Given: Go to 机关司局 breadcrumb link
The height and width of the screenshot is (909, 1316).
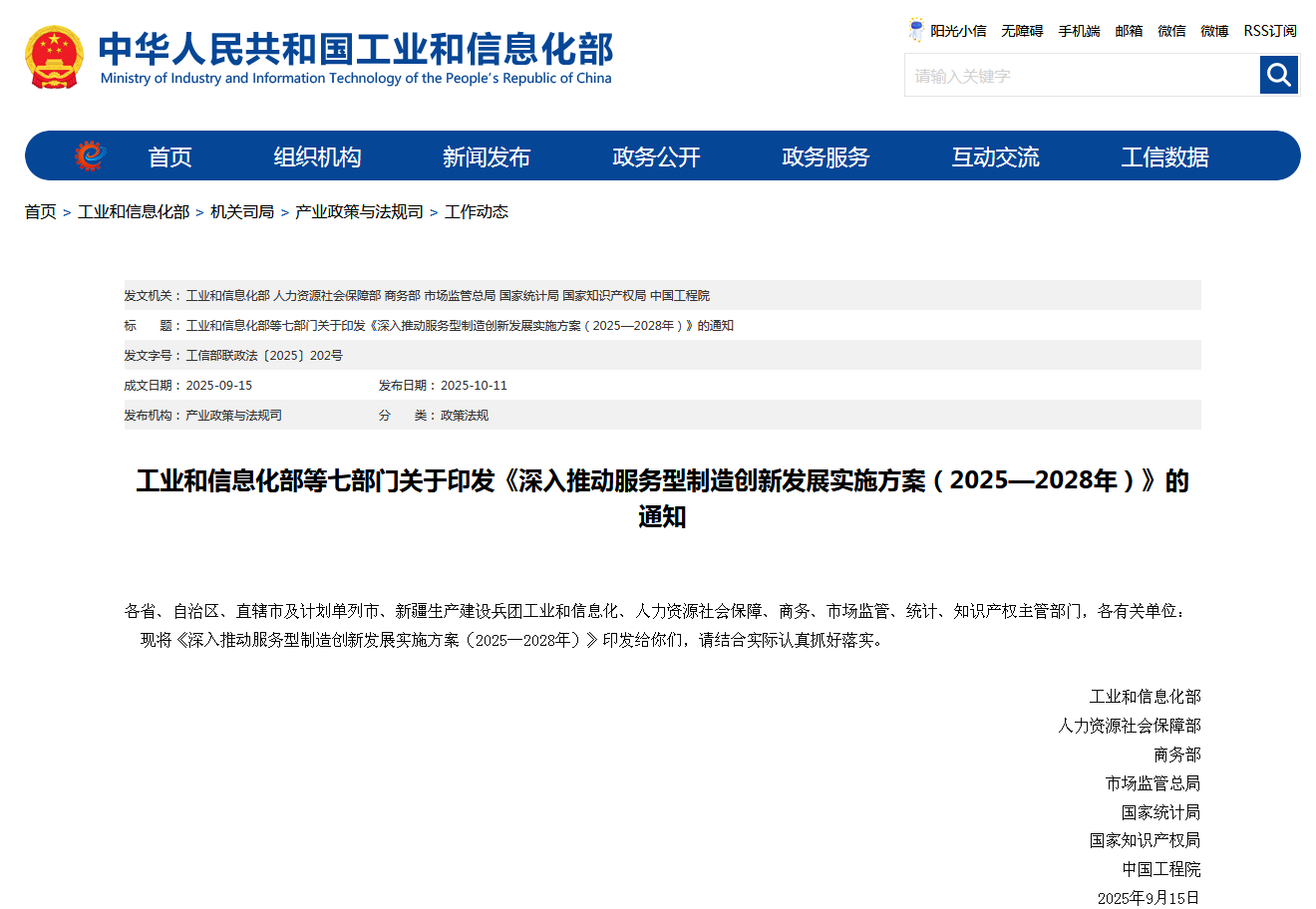Looking at the screenshot, I should (x=242, y=211).
